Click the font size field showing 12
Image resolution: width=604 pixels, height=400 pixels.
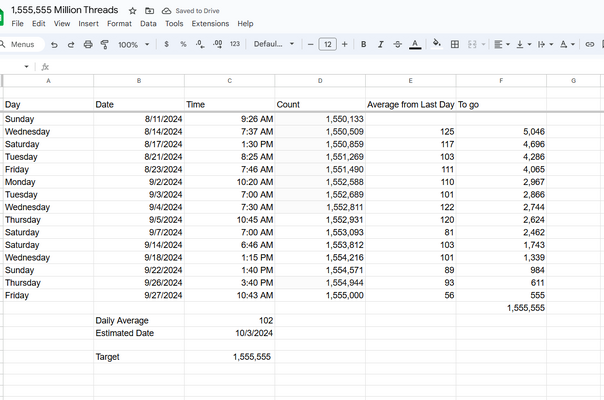(x=327, y=44)
